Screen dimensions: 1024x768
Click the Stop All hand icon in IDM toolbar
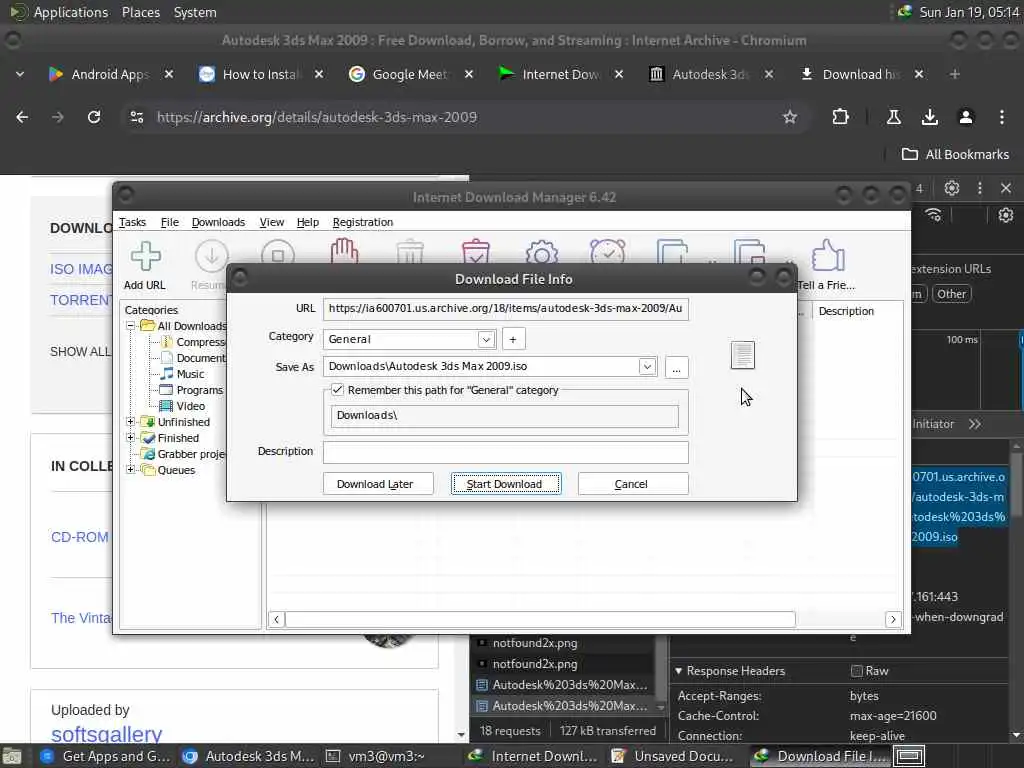pyautogui.click(x=344, y=251)
